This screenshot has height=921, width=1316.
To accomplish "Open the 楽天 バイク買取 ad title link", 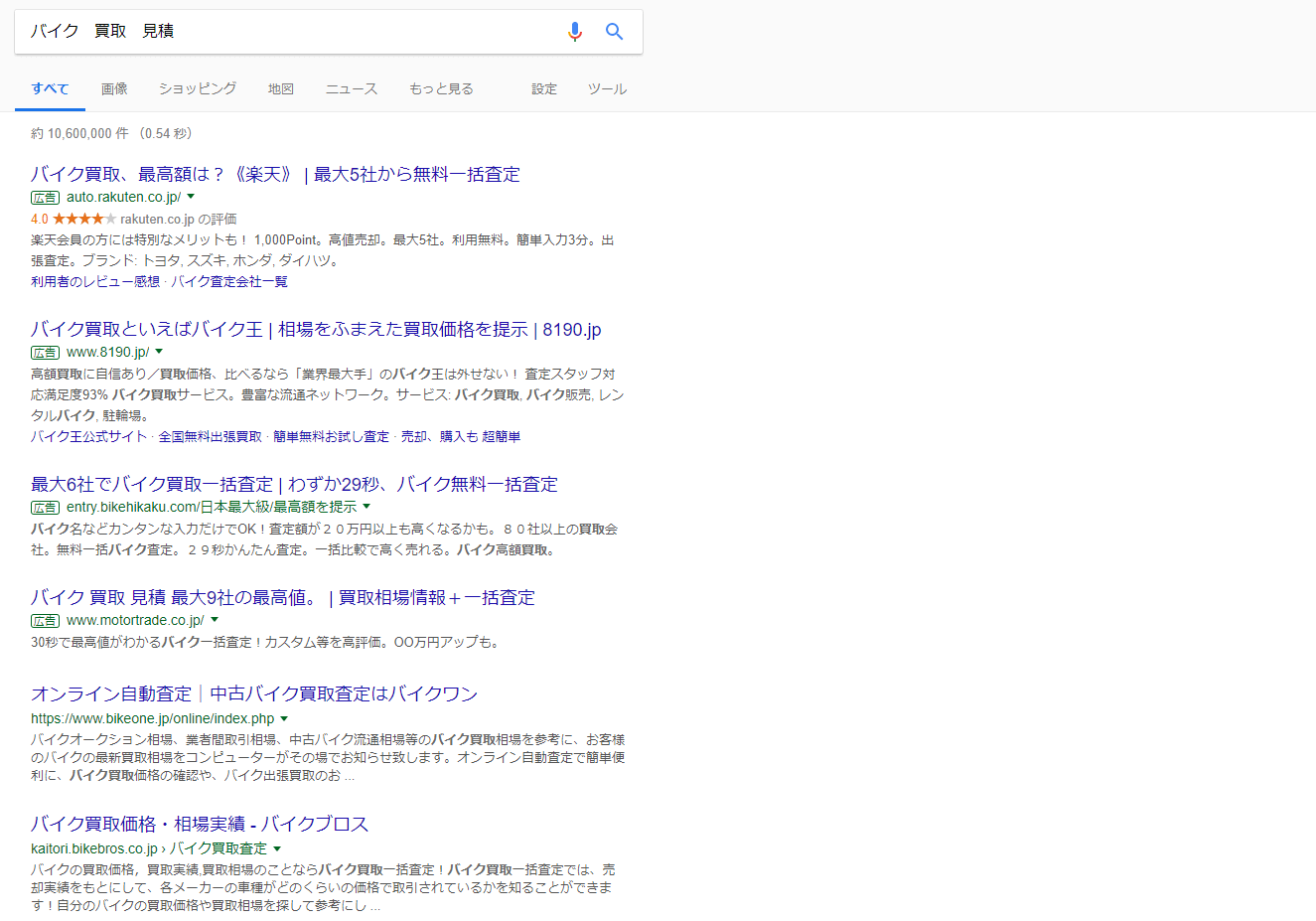I will coord(275,174).
